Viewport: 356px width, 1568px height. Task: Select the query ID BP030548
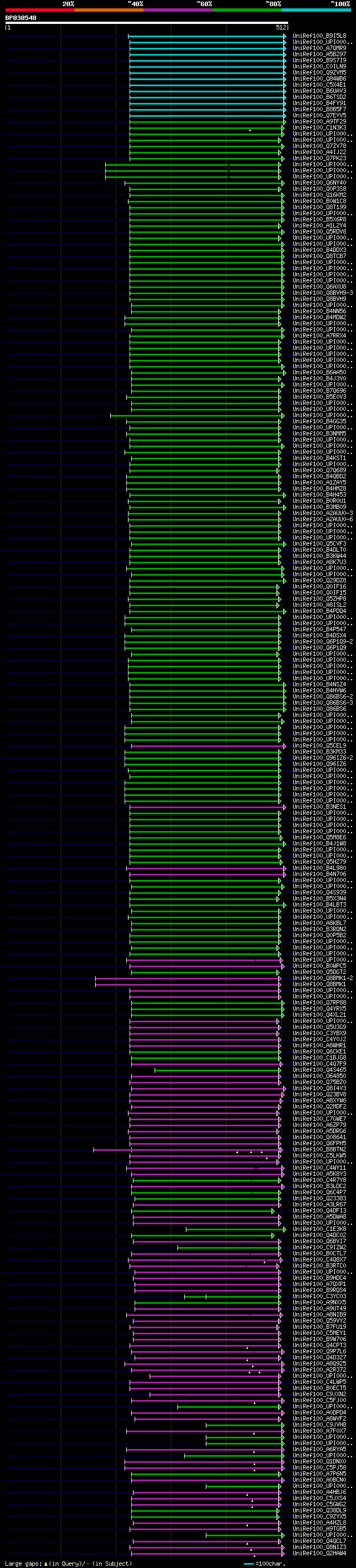click(x=21, y=18)
